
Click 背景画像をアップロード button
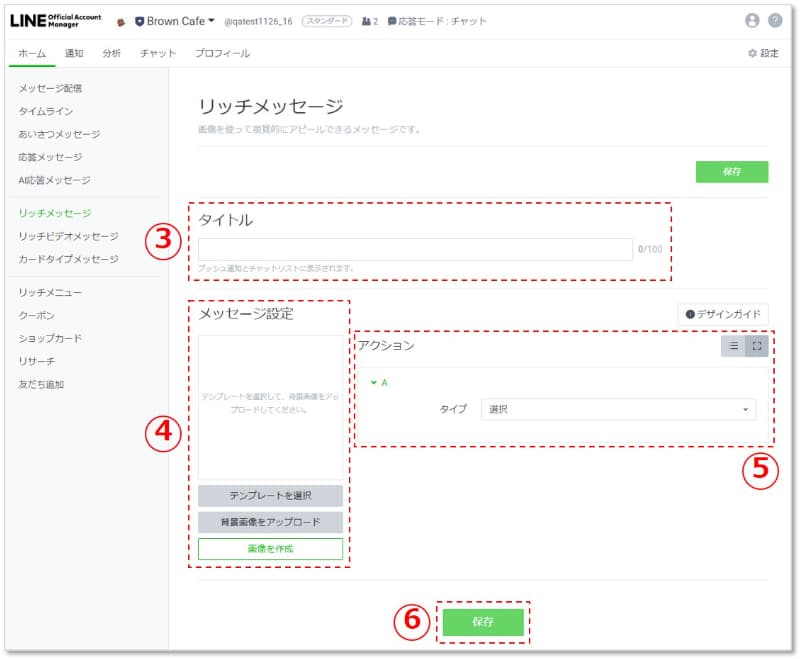pyautogui.click(x=270, y=523)
